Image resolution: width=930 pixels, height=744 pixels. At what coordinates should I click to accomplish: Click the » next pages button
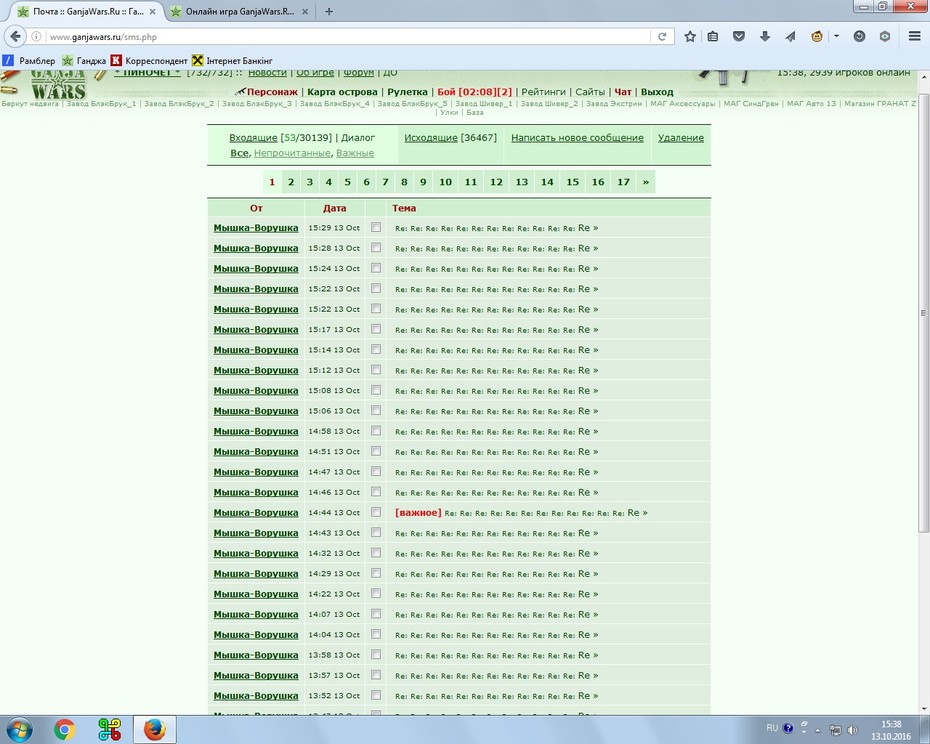[x=646, y=182]
